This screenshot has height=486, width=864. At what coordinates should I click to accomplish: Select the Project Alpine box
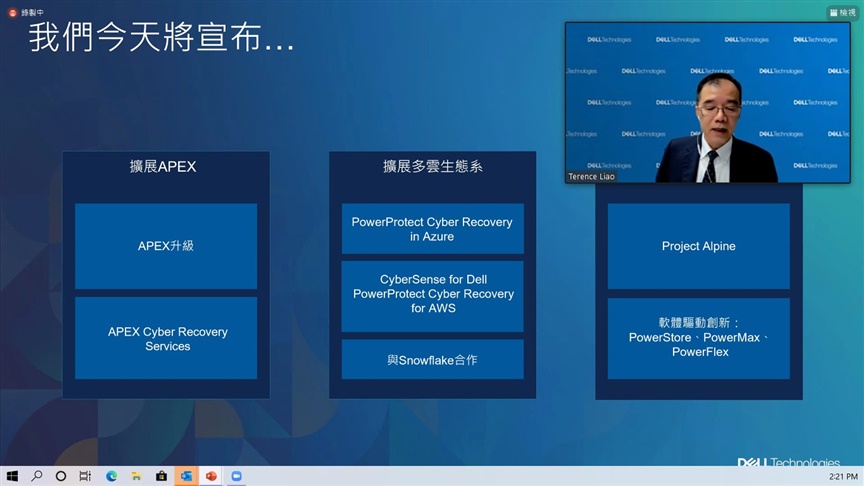coord(699,246)
